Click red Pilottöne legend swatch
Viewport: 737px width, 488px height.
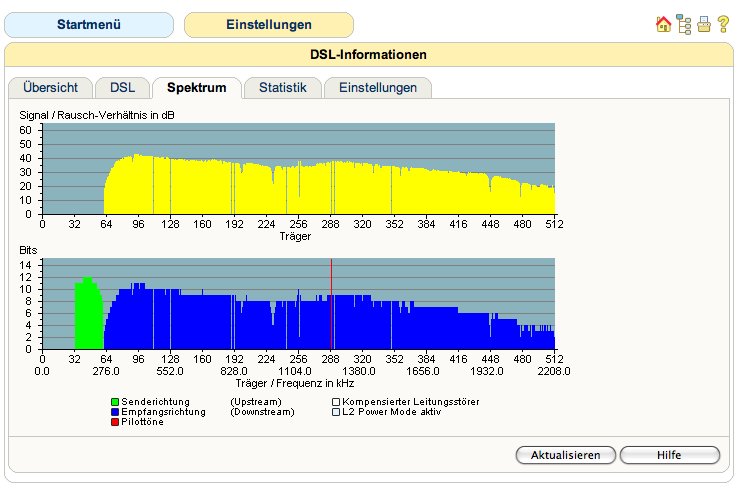[115, 422]
